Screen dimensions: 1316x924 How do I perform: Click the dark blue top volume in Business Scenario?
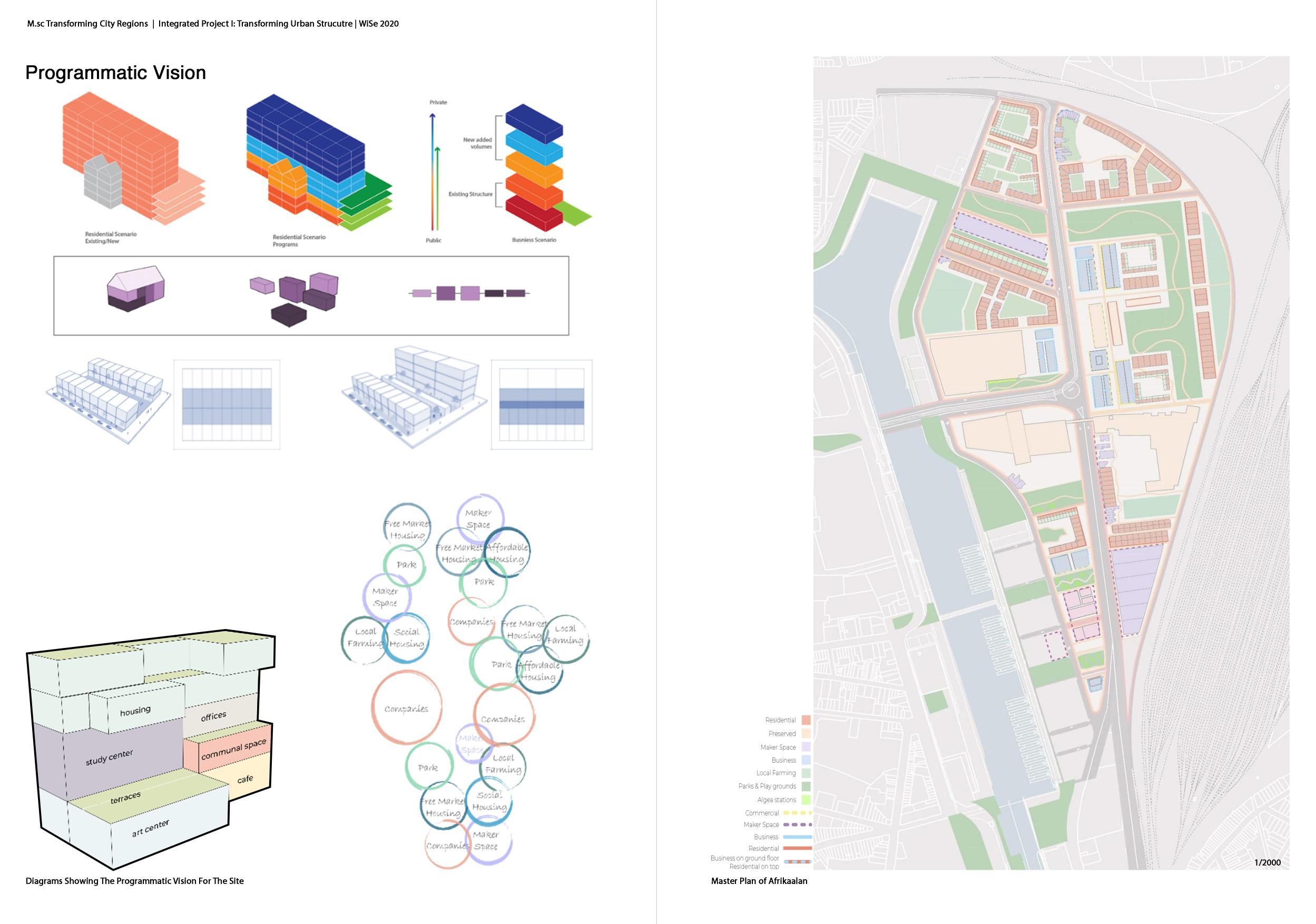click(534, 123)
